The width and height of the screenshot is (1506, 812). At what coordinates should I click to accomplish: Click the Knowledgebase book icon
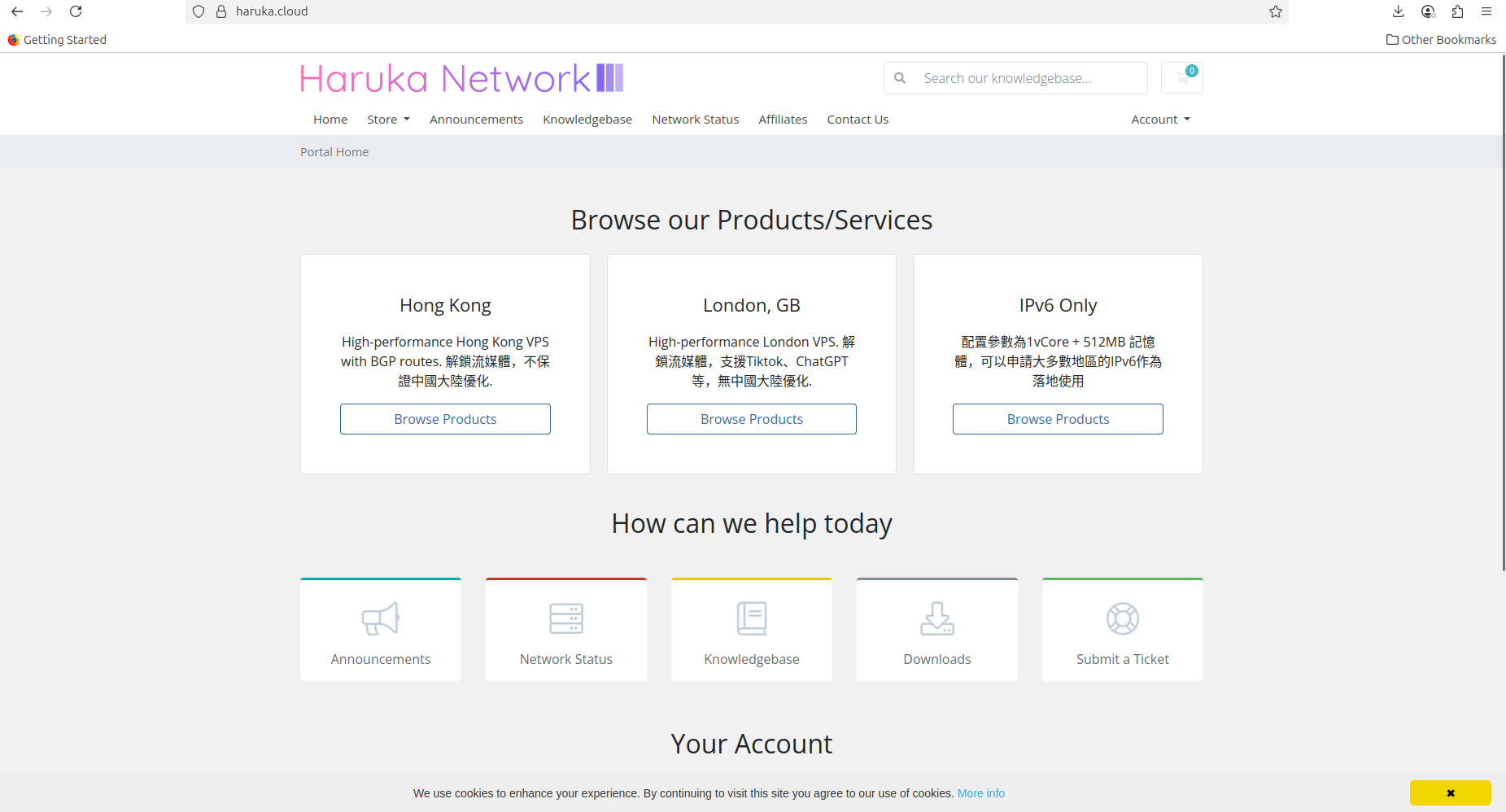point(752,618)
